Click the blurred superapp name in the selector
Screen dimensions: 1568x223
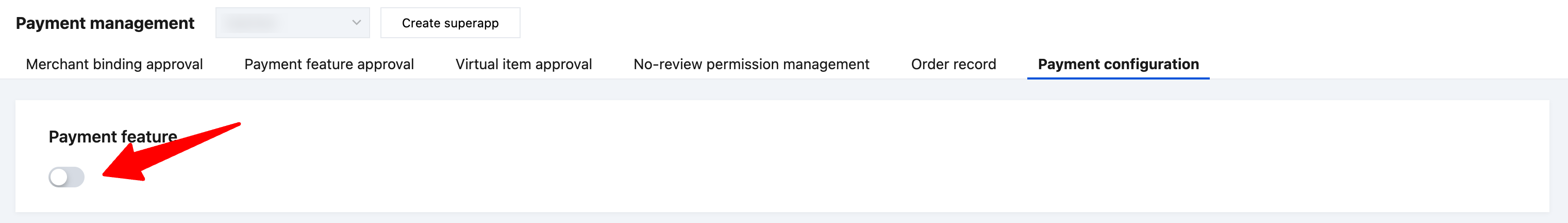[251, 23]
